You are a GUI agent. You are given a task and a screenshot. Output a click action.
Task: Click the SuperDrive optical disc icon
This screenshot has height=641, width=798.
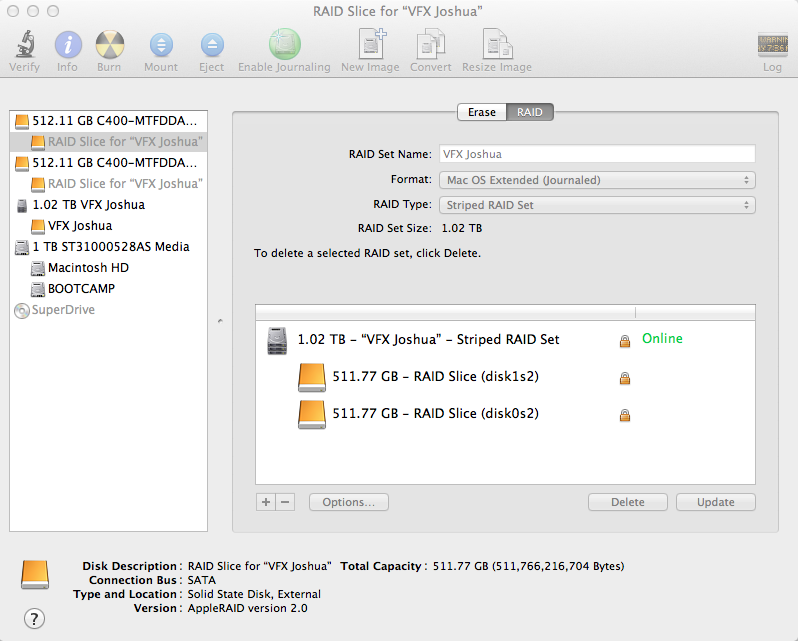click(22, 310)
